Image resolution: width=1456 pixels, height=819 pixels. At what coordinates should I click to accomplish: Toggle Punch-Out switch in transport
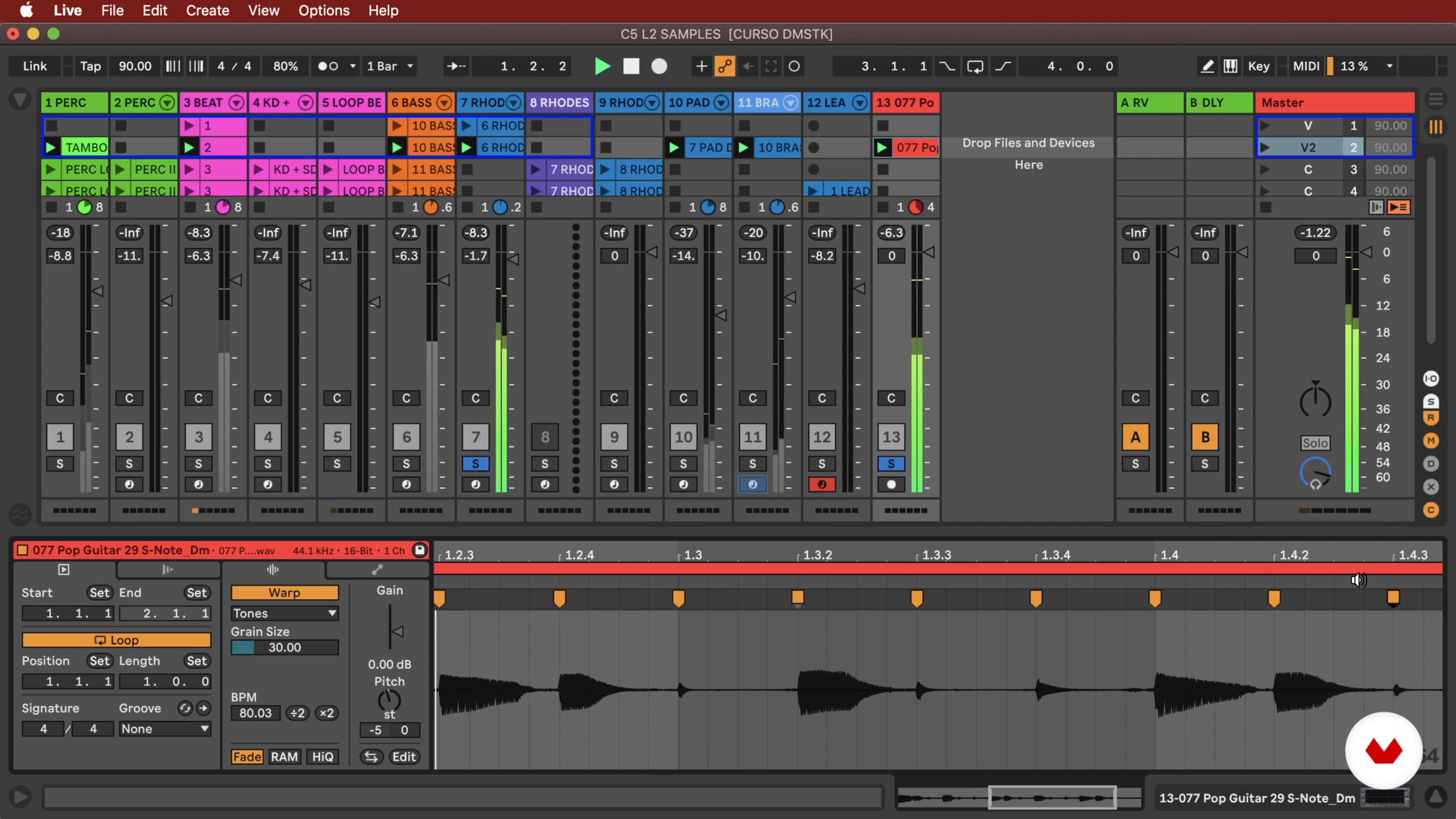1003,66
